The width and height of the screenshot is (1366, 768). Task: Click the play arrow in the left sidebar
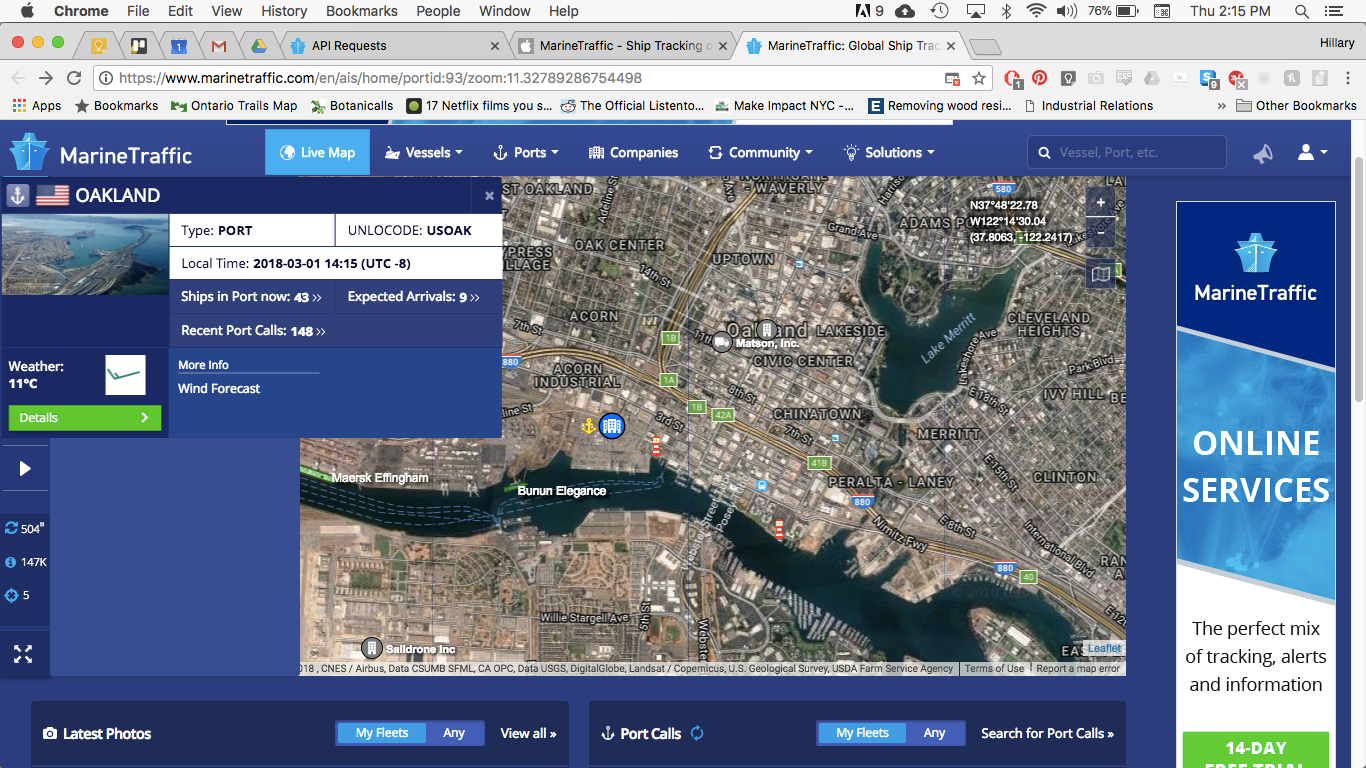point(24,467)
